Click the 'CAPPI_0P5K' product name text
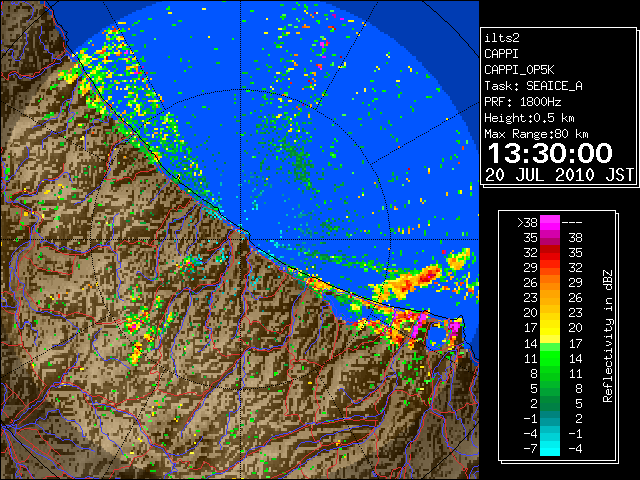Image resolution: width=640 pixels, height=480 pixels. [x=519, y=70]
